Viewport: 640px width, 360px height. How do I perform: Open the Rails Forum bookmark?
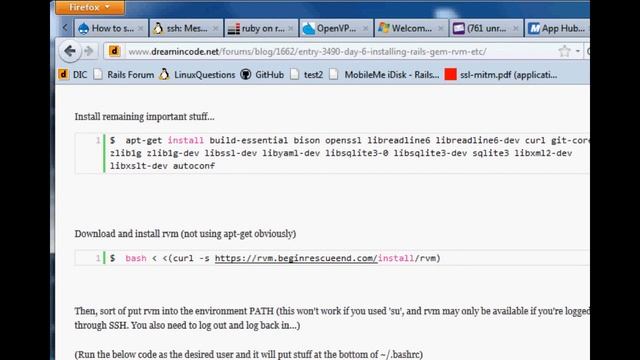(124, 75)
